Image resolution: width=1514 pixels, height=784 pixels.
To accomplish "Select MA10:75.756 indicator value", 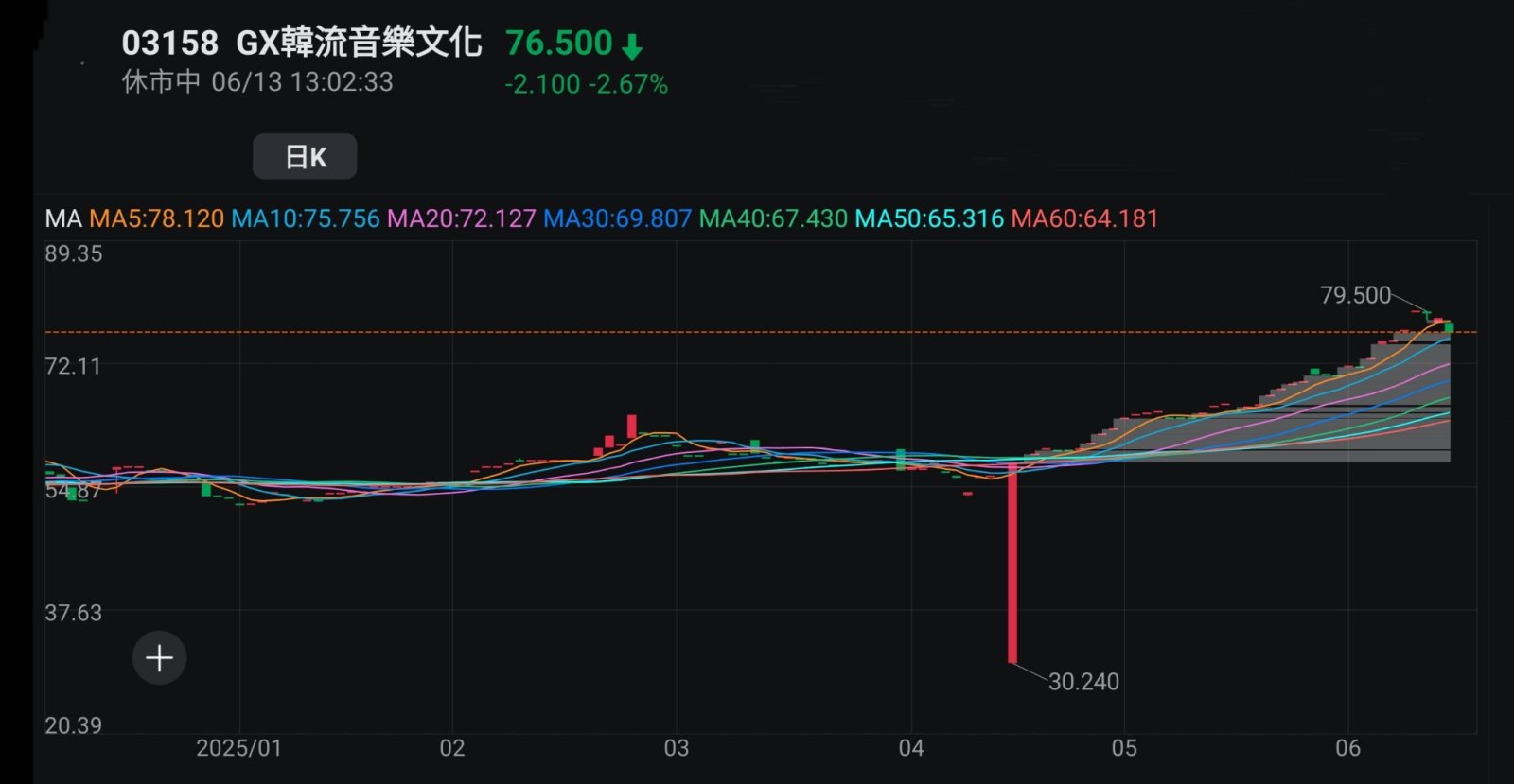I will click(x=306, y=218).
